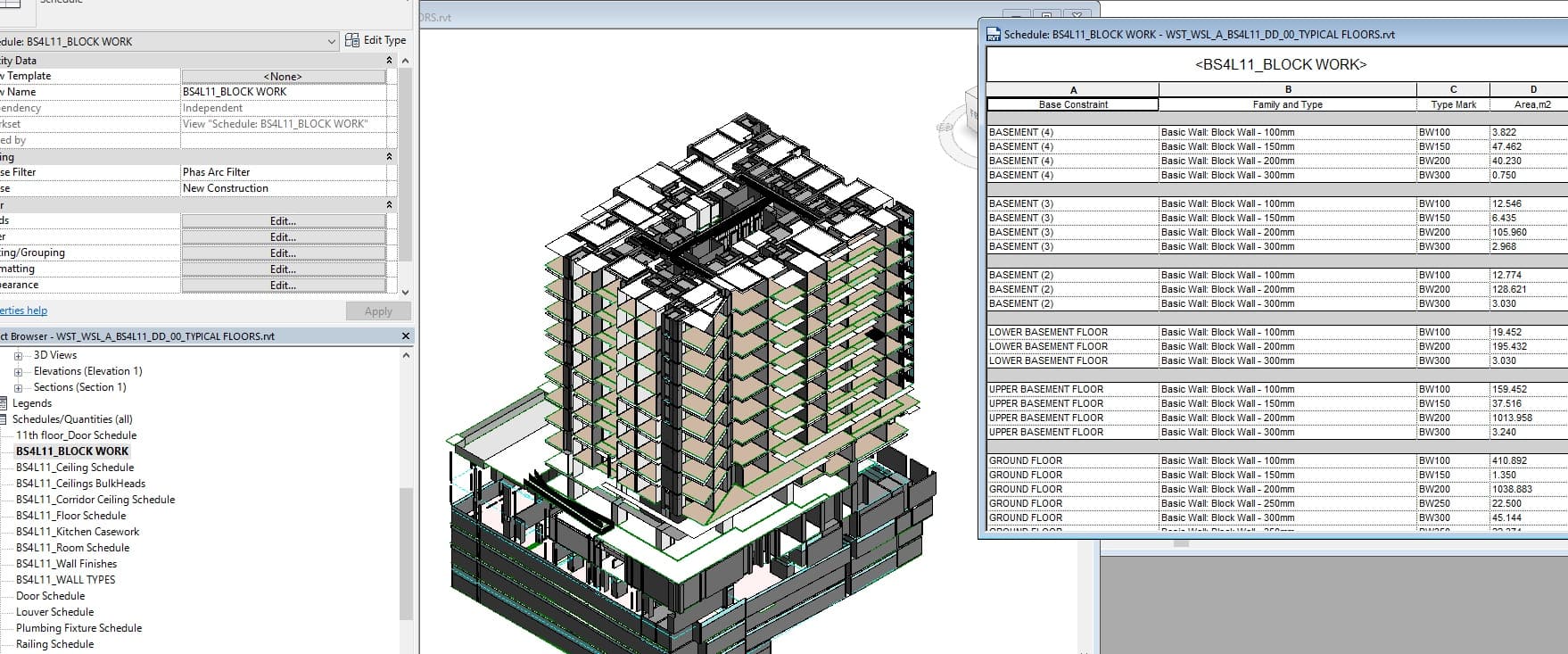Image resolution: width=1568 pixels, height=654 pixels.
Task: Click Block Wall - 250mm family cell
Action: (x=1288, y=504)
